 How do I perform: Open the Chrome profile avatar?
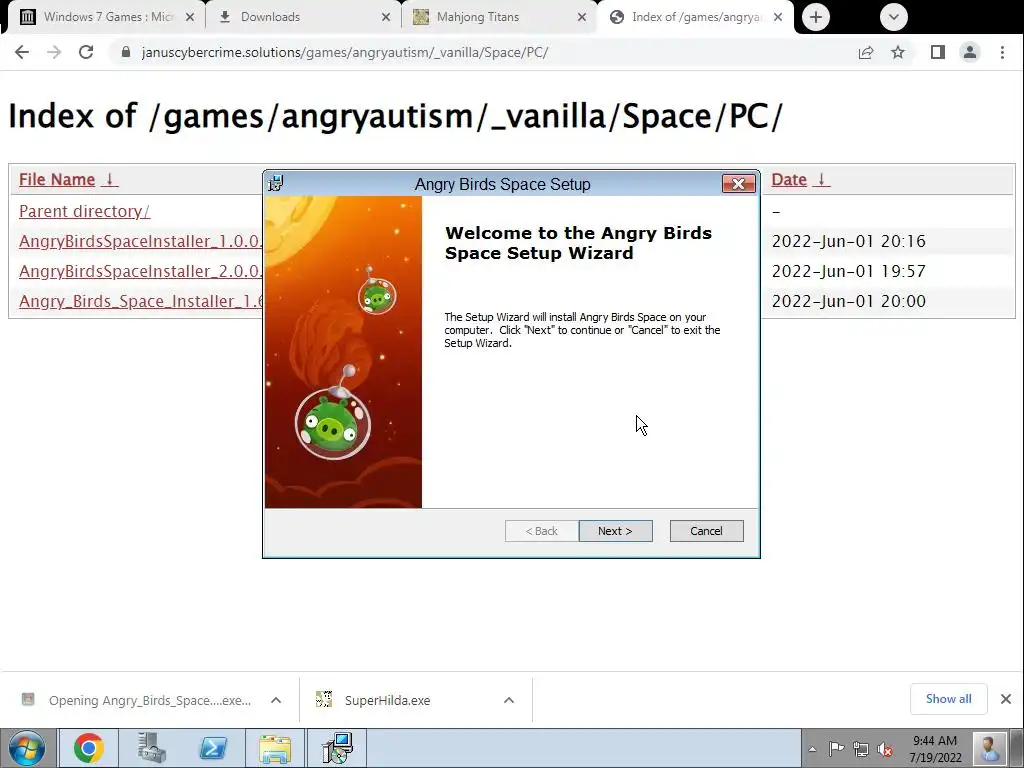coord(970,52)
